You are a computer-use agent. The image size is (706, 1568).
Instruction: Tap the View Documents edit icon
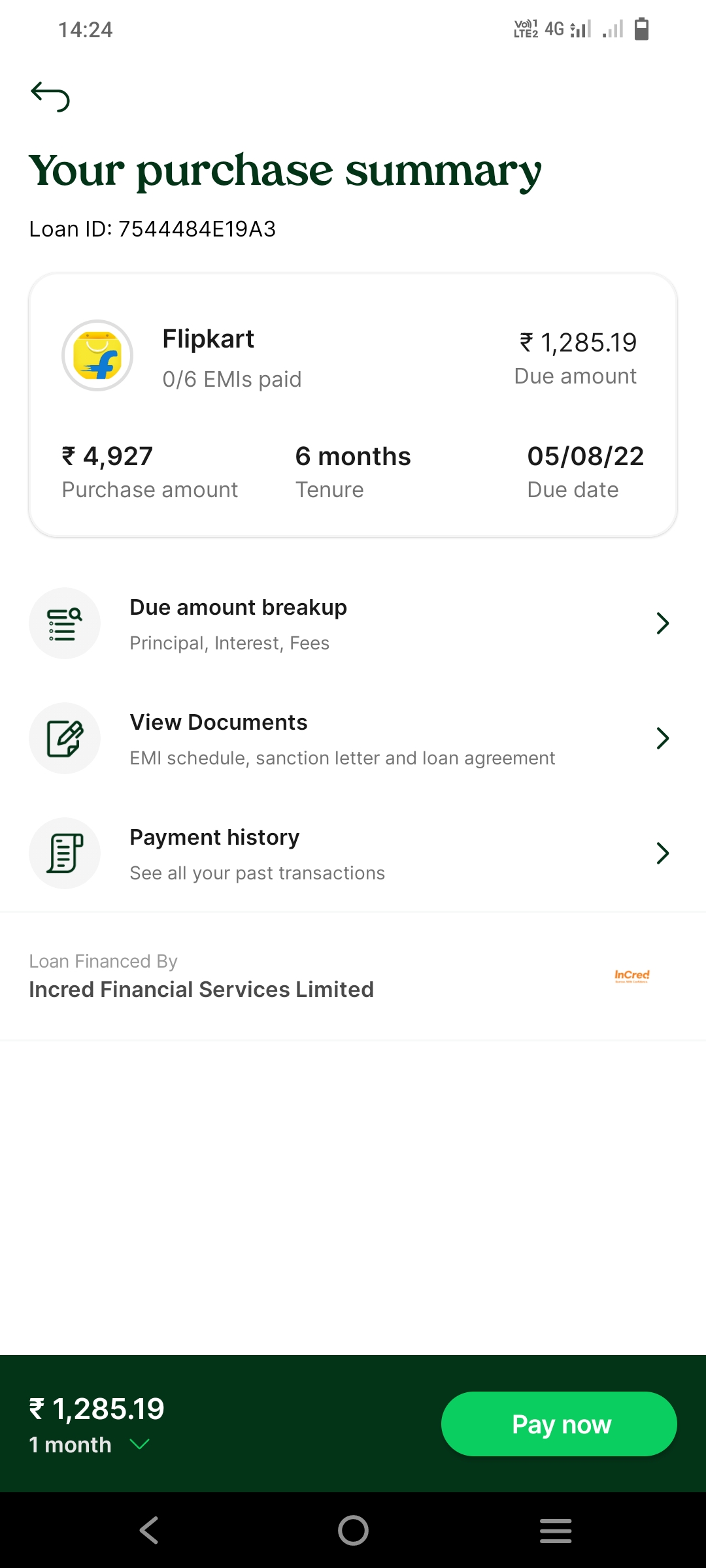pyautogui.click(x=65, y=738)
